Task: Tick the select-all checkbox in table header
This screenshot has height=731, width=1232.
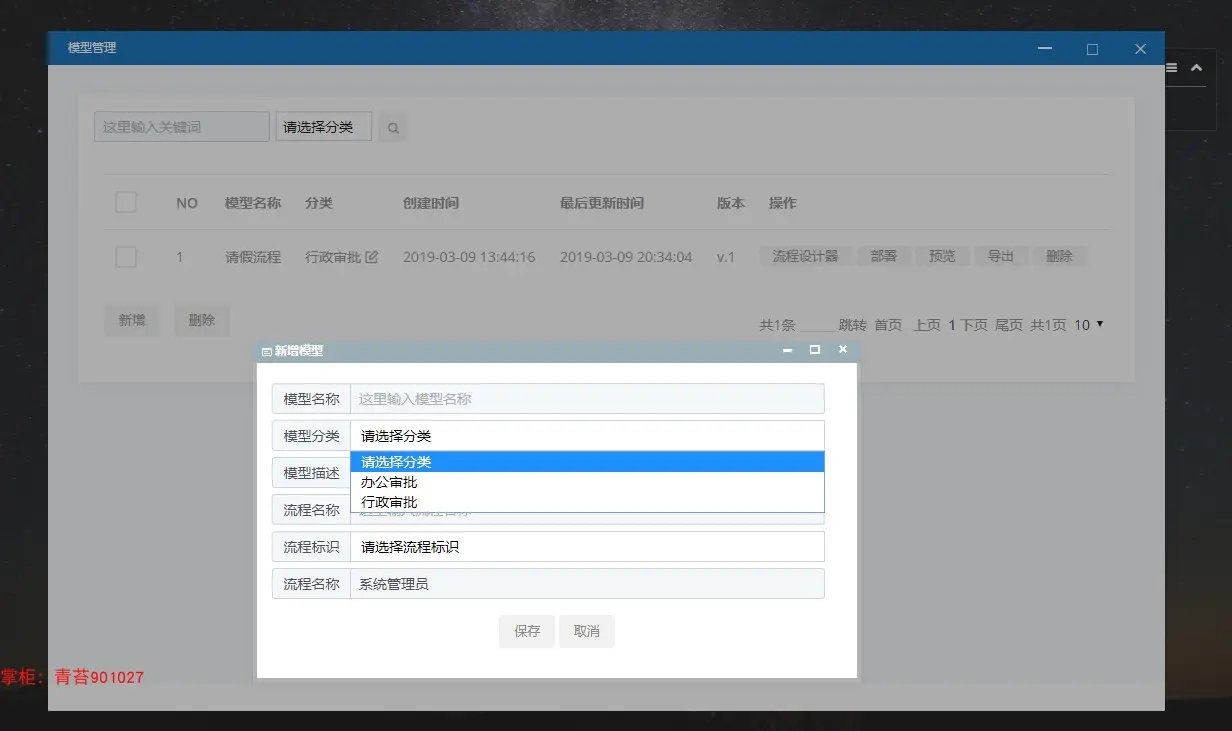Action: point(126,202)
